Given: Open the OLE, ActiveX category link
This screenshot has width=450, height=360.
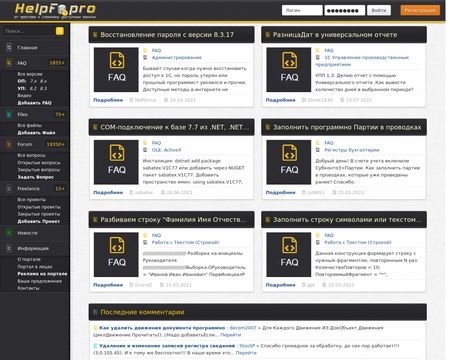Looking at the screenshot, I should (x=166, y=150).
